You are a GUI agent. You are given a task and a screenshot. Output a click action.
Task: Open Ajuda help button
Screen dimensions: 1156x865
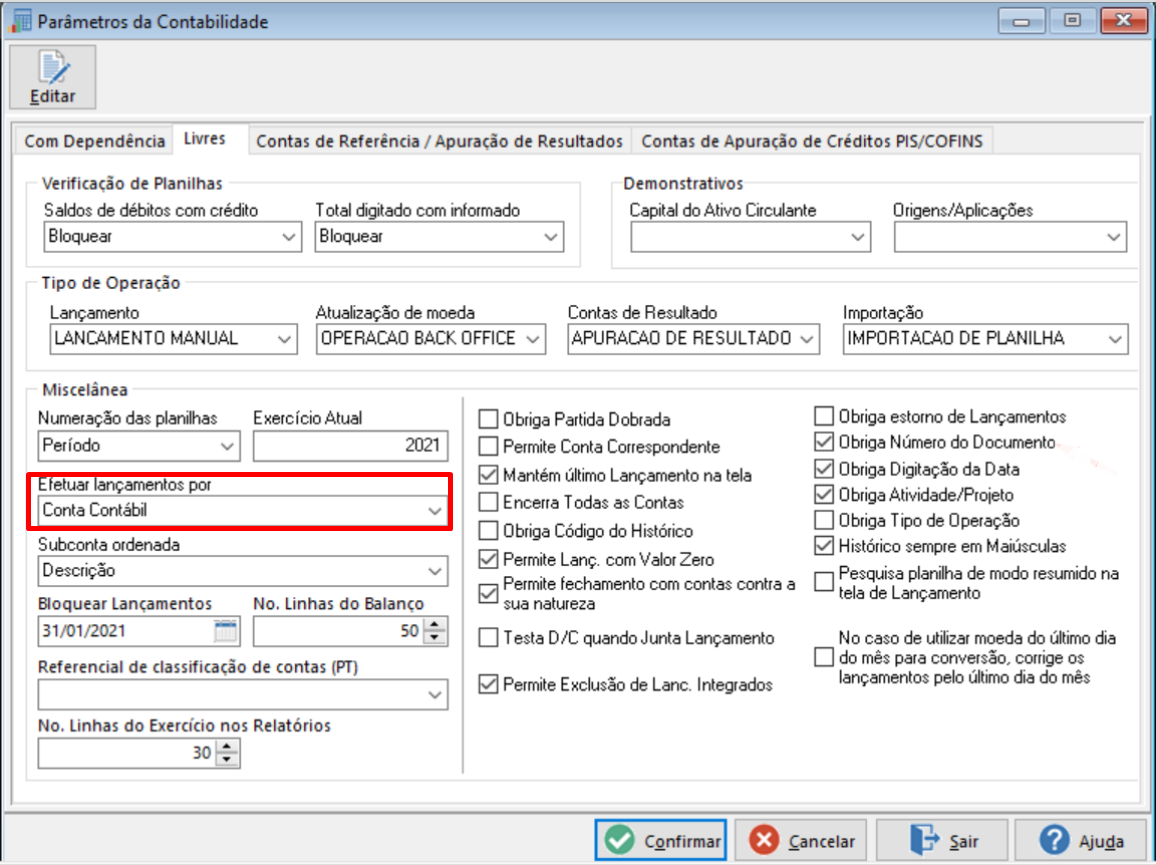point(1083,840)
